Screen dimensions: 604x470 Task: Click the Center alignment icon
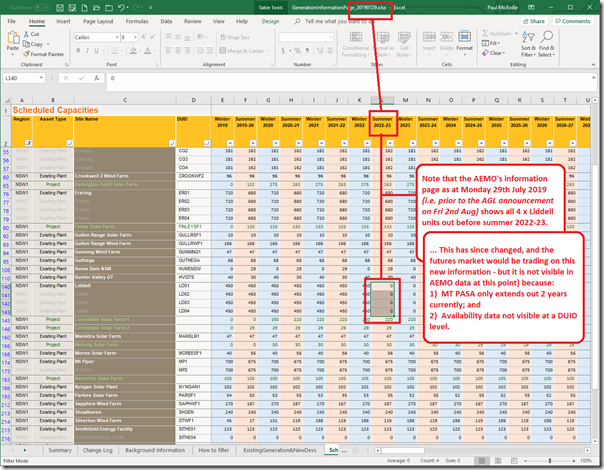(x=178, y=50)
